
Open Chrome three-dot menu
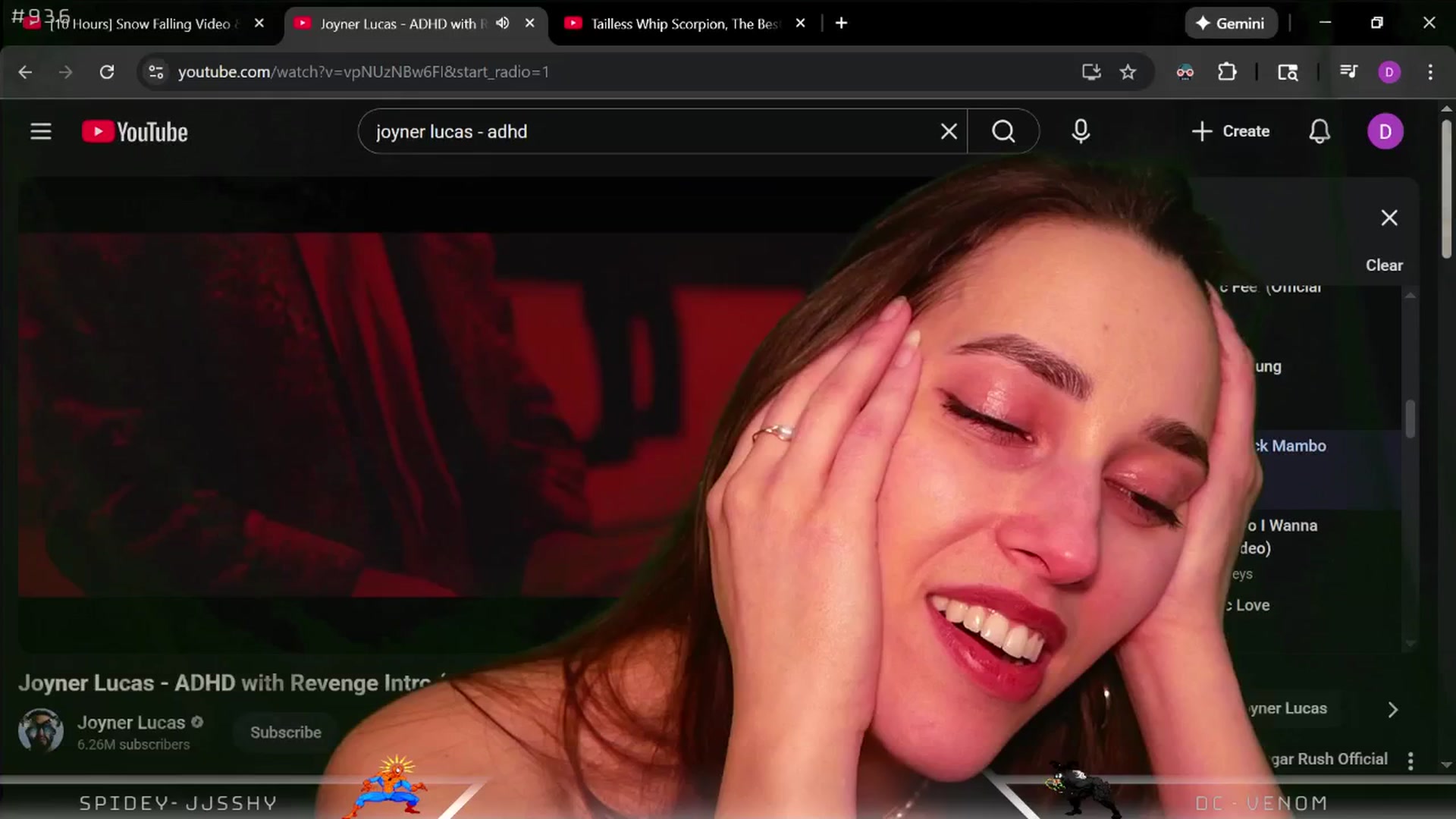pos(1430,72)
